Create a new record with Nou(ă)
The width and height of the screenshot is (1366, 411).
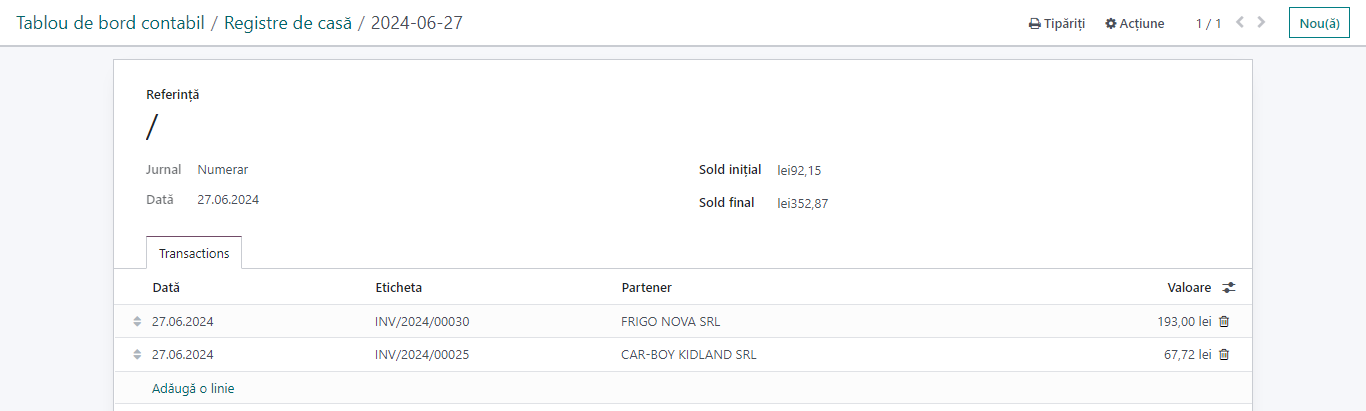pos(1319,23)
